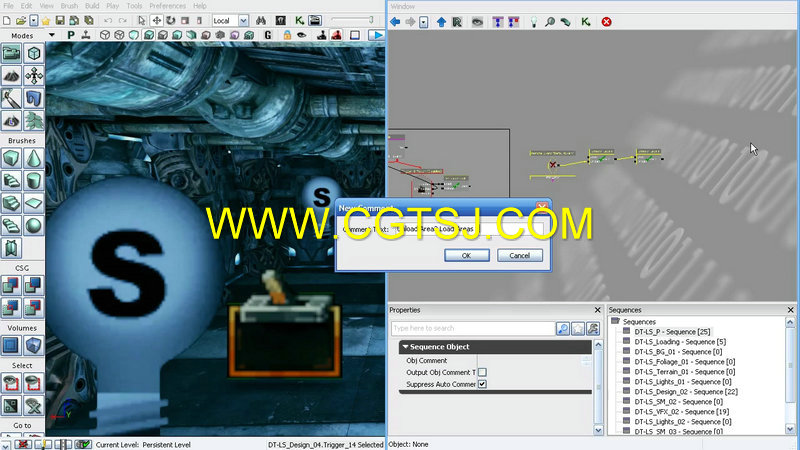The image size is (800, 450).
Task: Select the Cone brush builder
Action: 33,158
